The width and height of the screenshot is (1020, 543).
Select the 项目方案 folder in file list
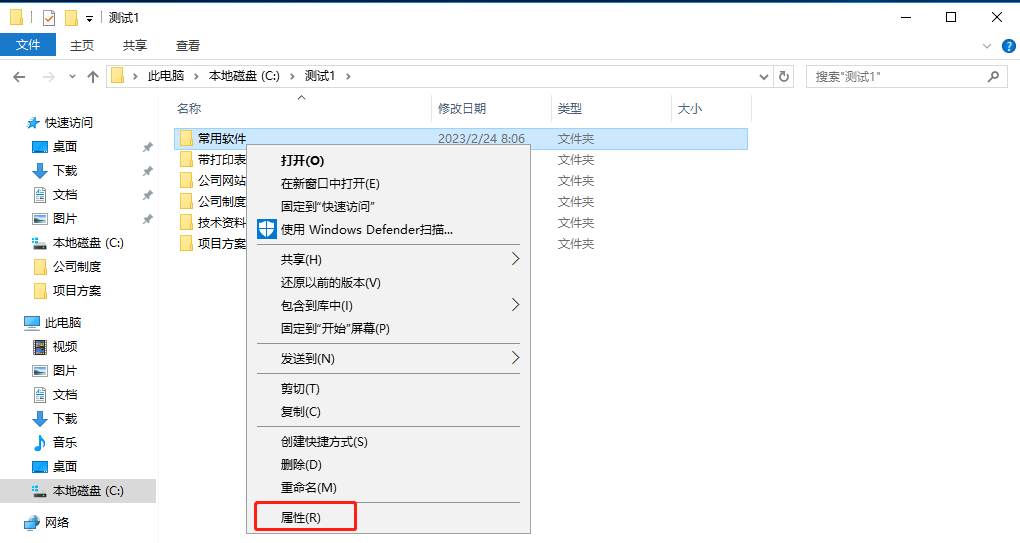pyautogui.click(x=222, y=243)
